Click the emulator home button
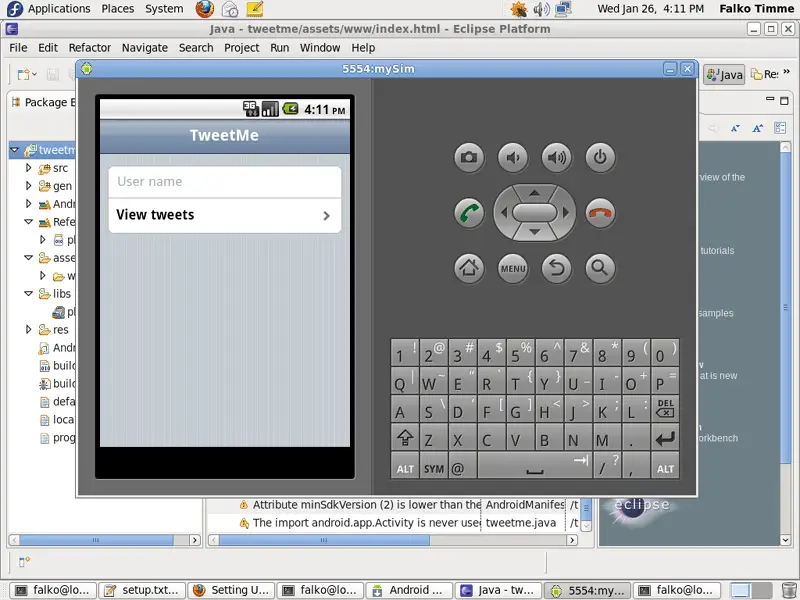Screen dimensions: 800x600 point(469,268)
